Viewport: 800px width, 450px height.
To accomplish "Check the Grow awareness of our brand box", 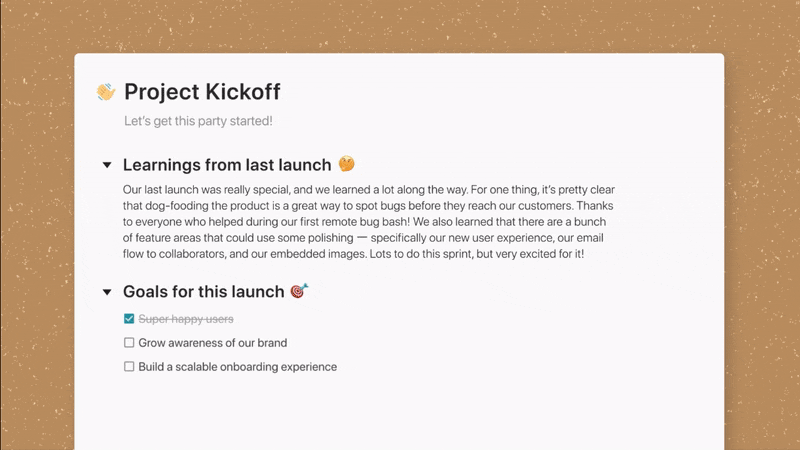I will (x=129, y=343).
